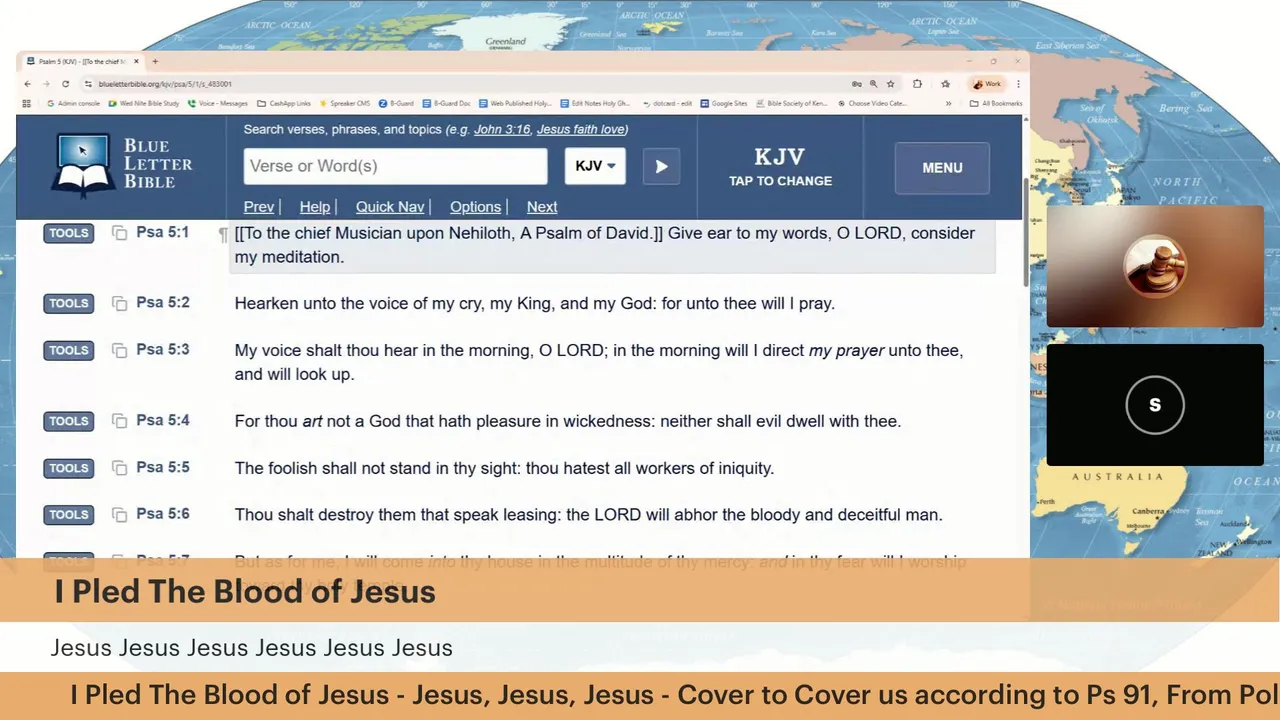The width and height of the screenshot is (1280, 720).
Task: Click the Psa 5:6 verse reference
Action: tap(163, 514)
